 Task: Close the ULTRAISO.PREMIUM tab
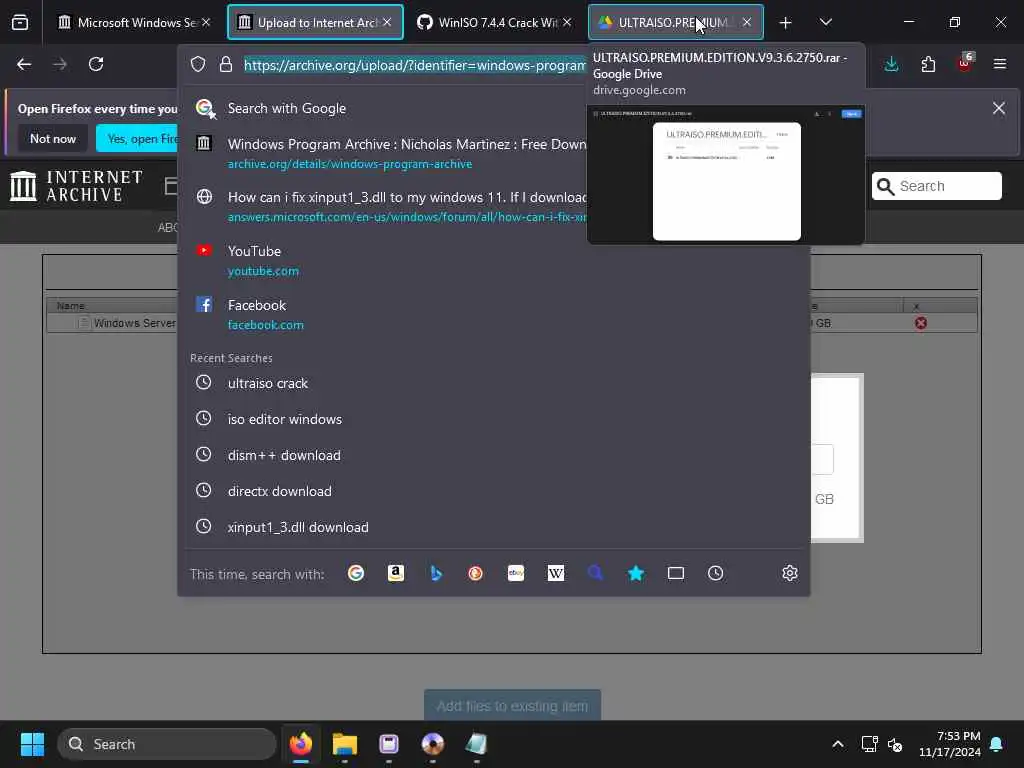pos(746,22)
